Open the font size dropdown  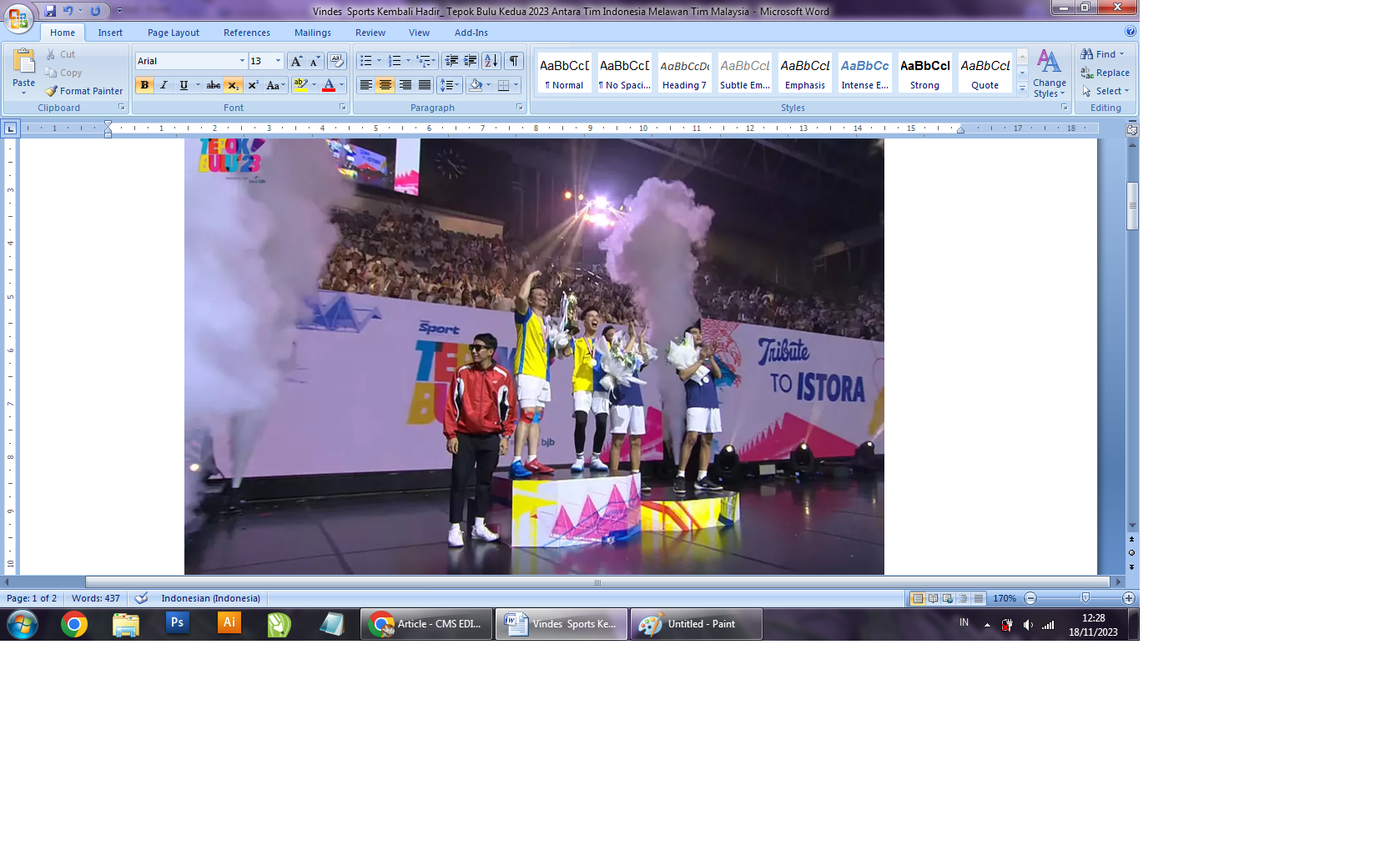(279, 61)
